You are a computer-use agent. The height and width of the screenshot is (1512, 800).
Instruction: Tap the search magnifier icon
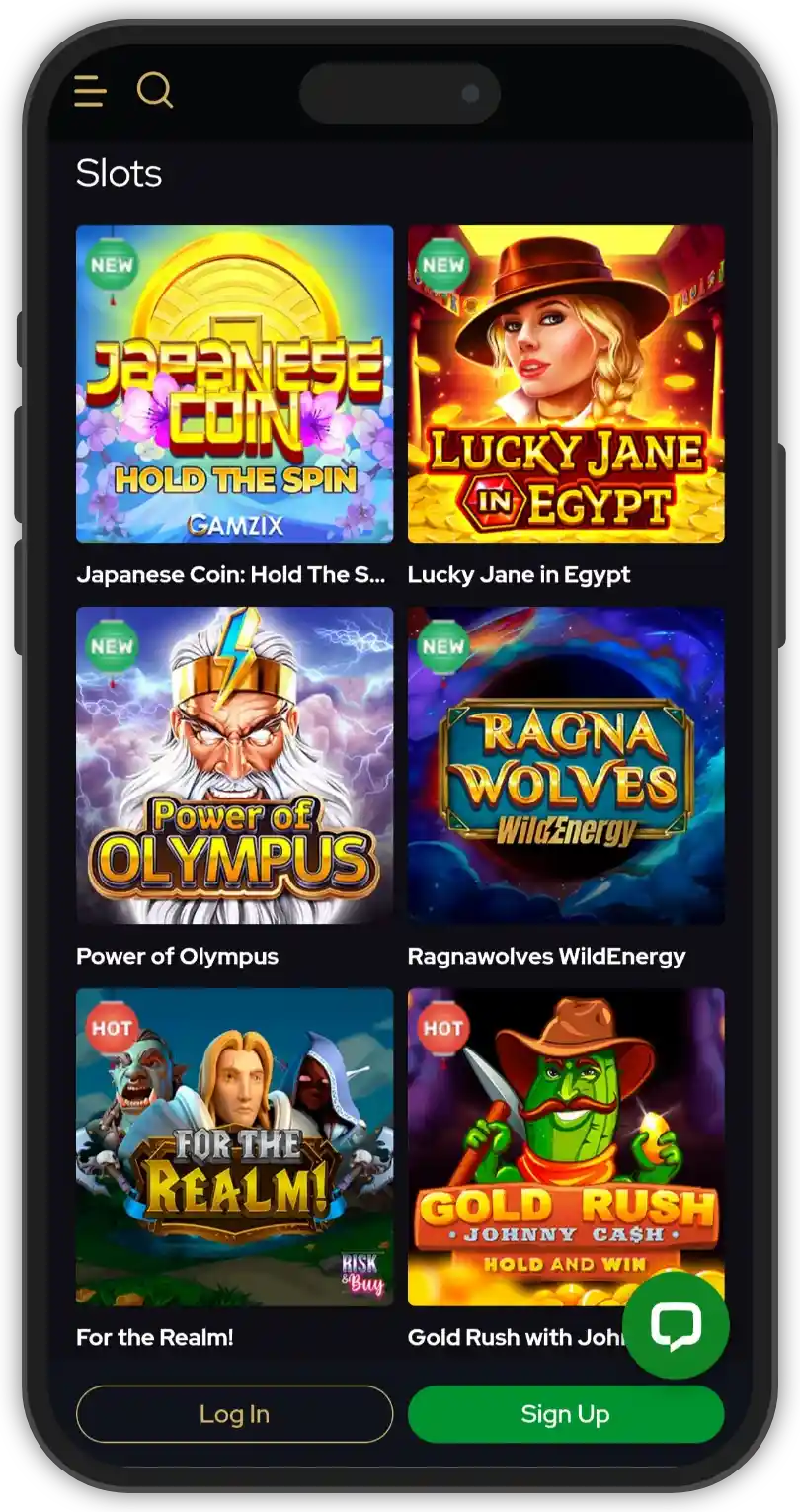pyautogui.click(x=154, y=90)
